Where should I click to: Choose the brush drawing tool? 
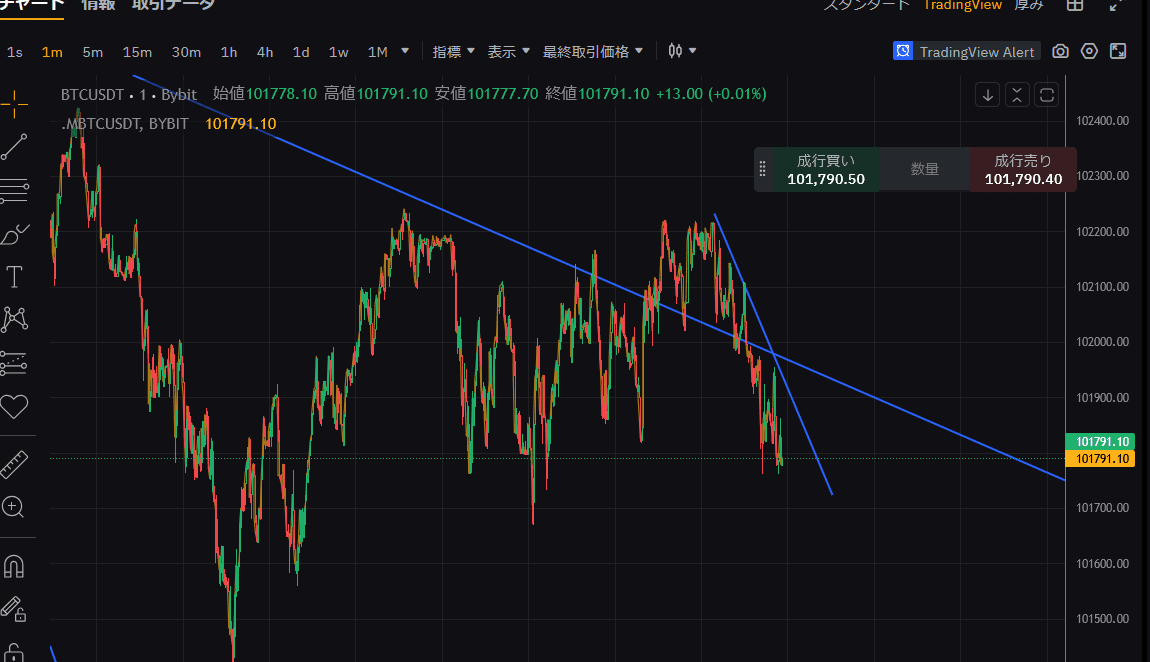pyautogui.click(x=14, y=234)
